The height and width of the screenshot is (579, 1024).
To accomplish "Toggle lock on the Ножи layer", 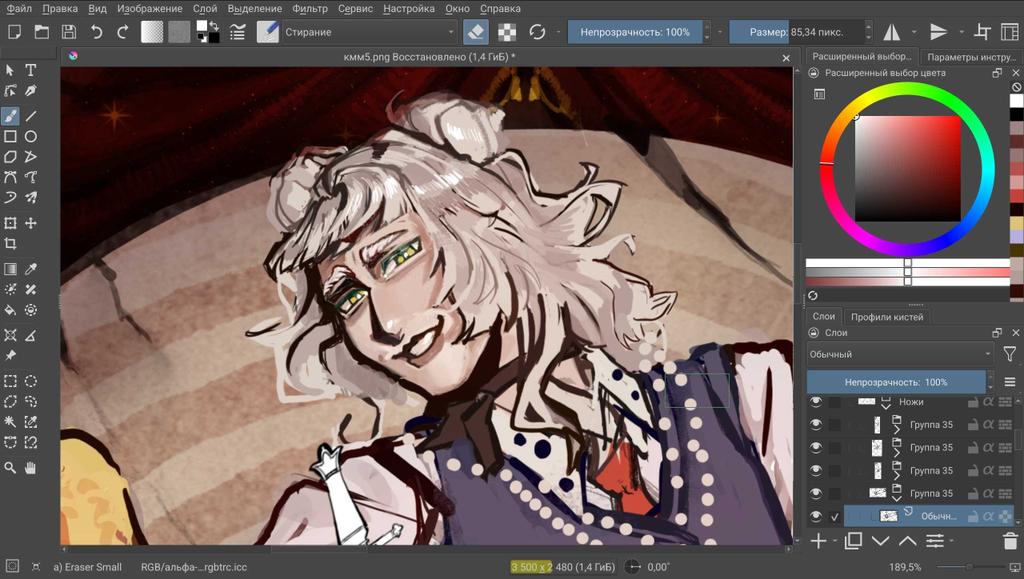I will click(x=973, y=401).
